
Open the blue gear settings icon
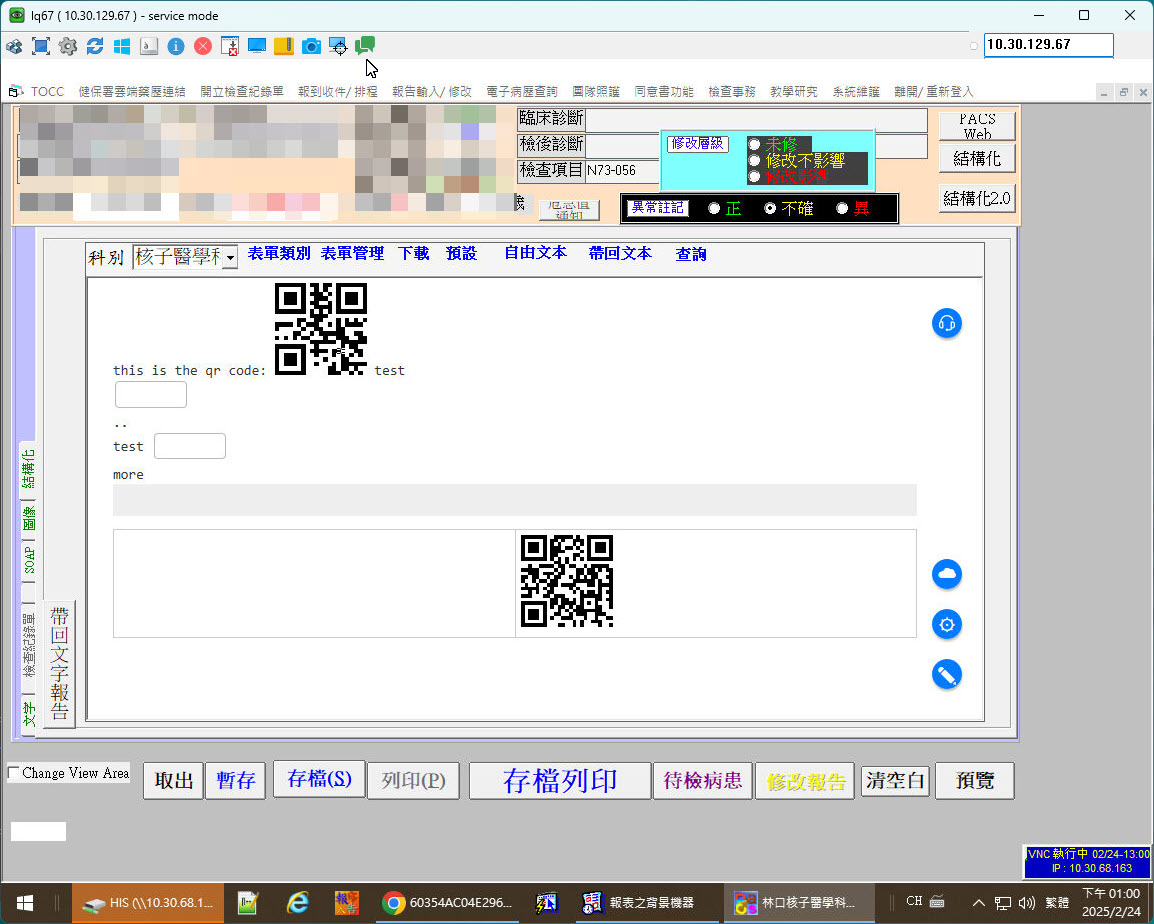pos(946,625)
